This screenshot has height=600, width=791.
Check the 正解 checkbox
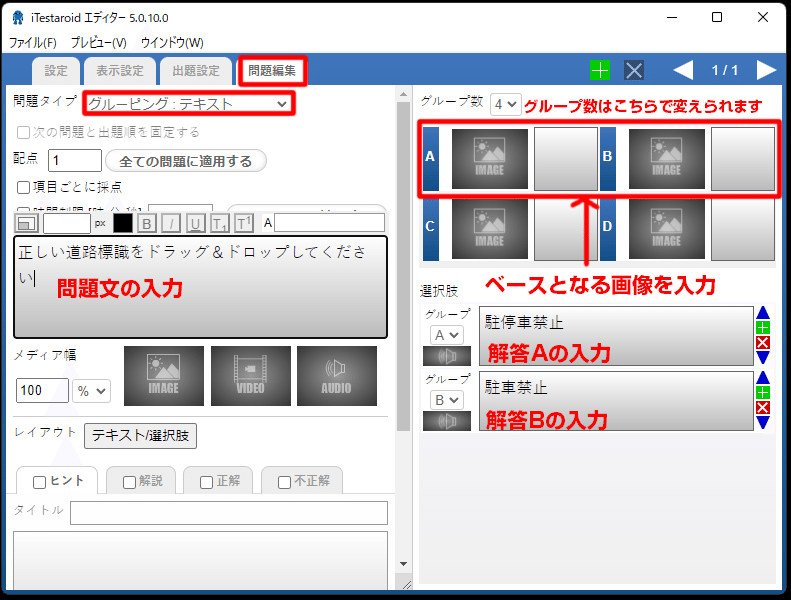206,482
